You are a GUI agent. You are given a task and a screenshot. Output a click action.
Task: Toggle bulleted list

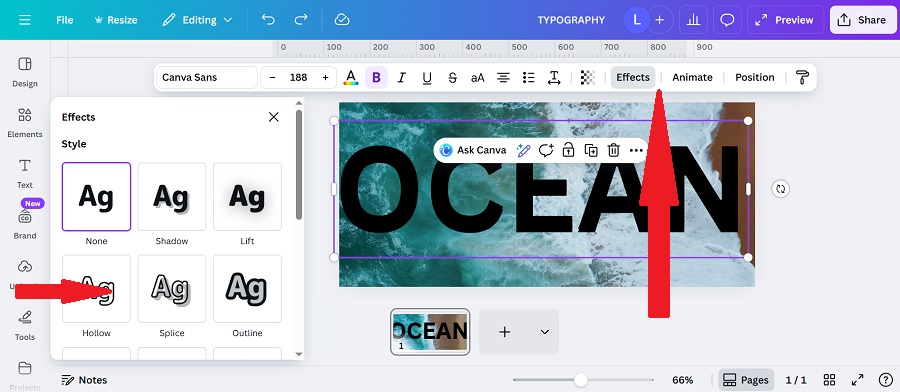tap(529, 77)
